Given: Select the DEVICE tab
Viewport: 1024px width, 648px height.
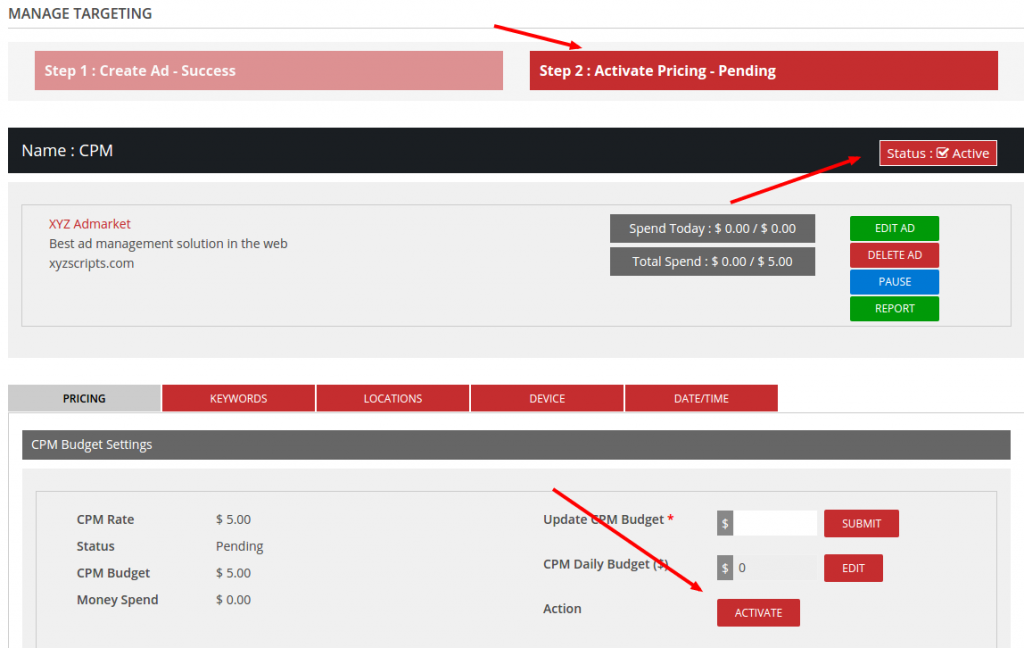Looking at the screenshot, I should pos(547,397).
